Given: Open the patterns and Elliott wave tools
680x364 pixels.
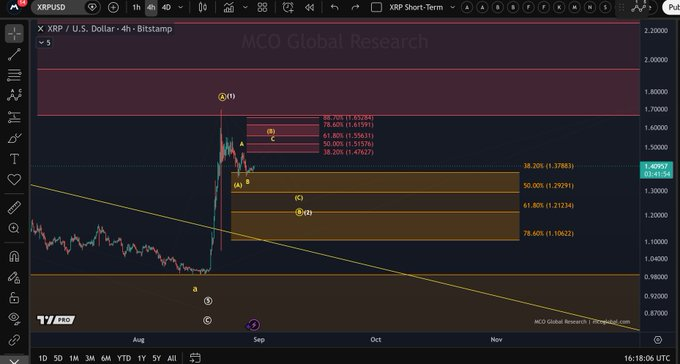Looking at the screenshot, I should (14, 95).
